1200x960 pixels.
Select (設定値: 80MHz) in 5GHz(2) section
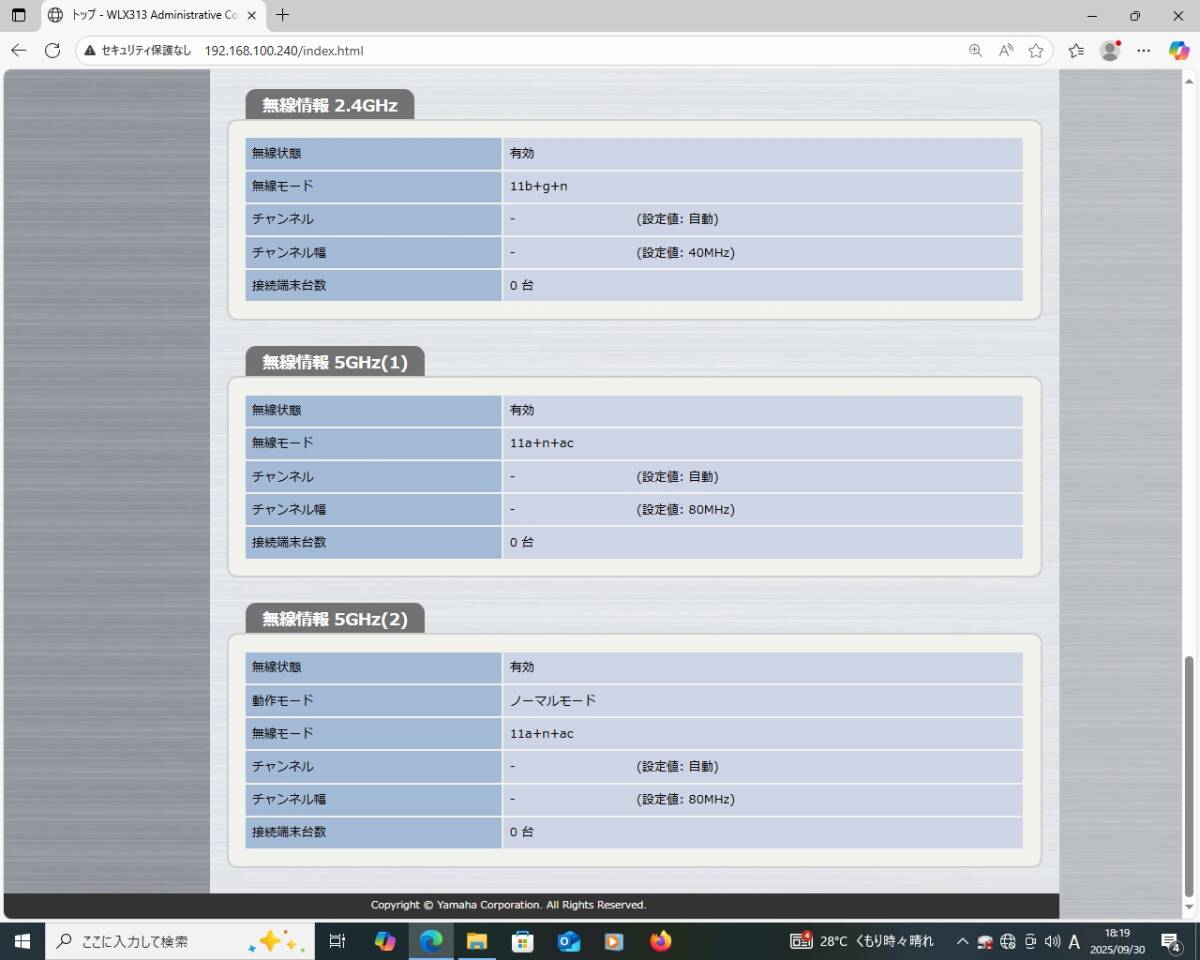pyautogui.click(x=686, y=799)
